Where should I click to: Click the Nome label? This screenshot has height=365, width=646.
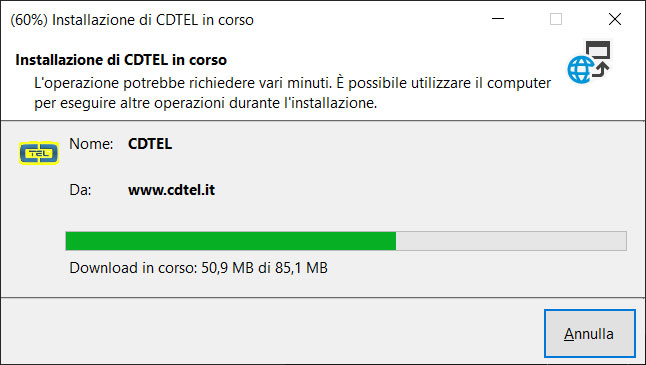[91, 144]
